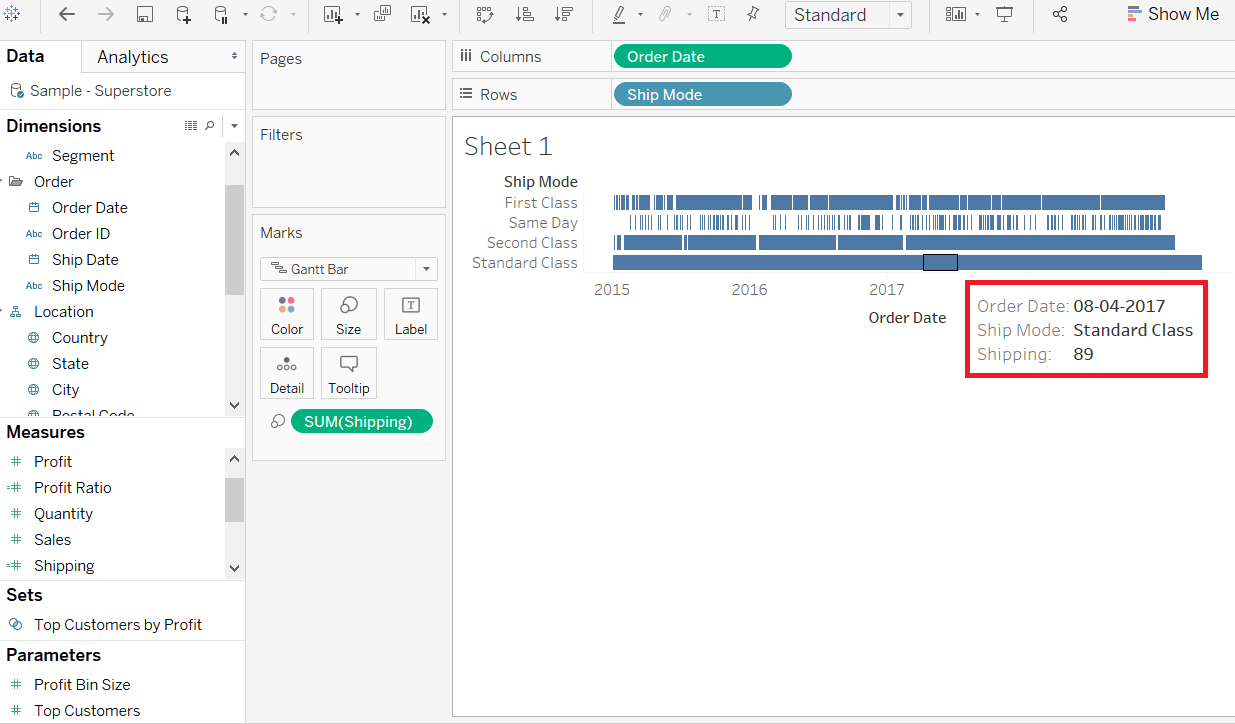Click the highlighted Standard Class Gantt bar
Screen dimensions: 1235x724
[x=940, y=262]
